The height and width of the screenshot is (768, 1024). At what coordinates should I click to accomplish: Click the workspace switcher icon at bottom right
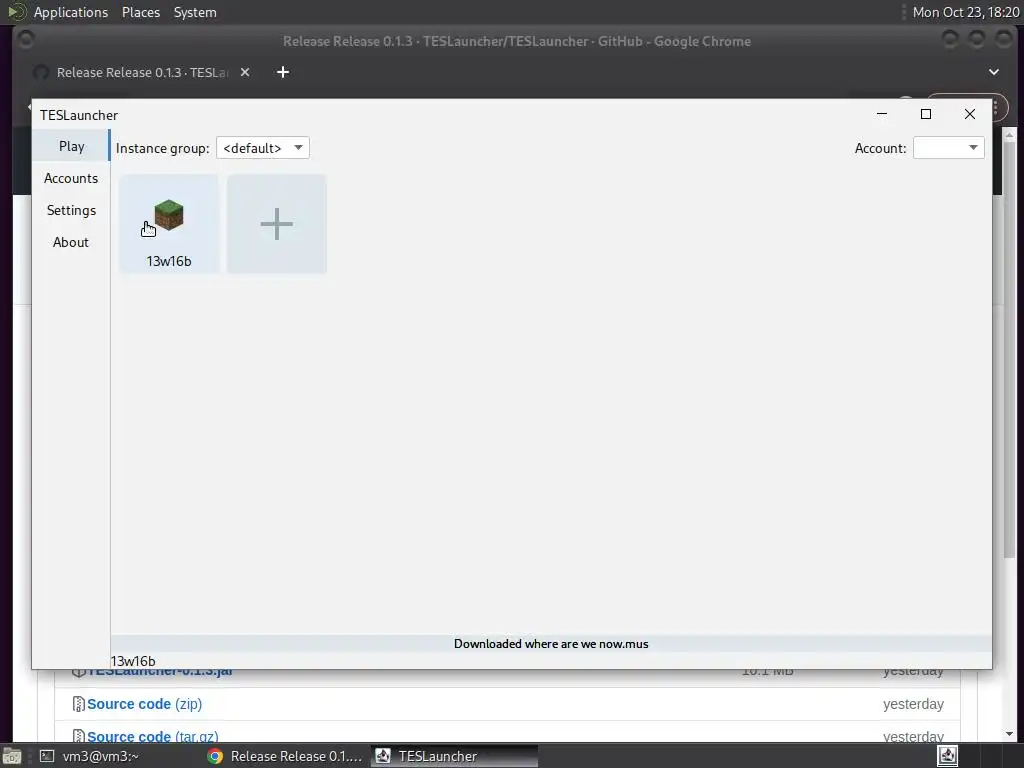[948, 756]
